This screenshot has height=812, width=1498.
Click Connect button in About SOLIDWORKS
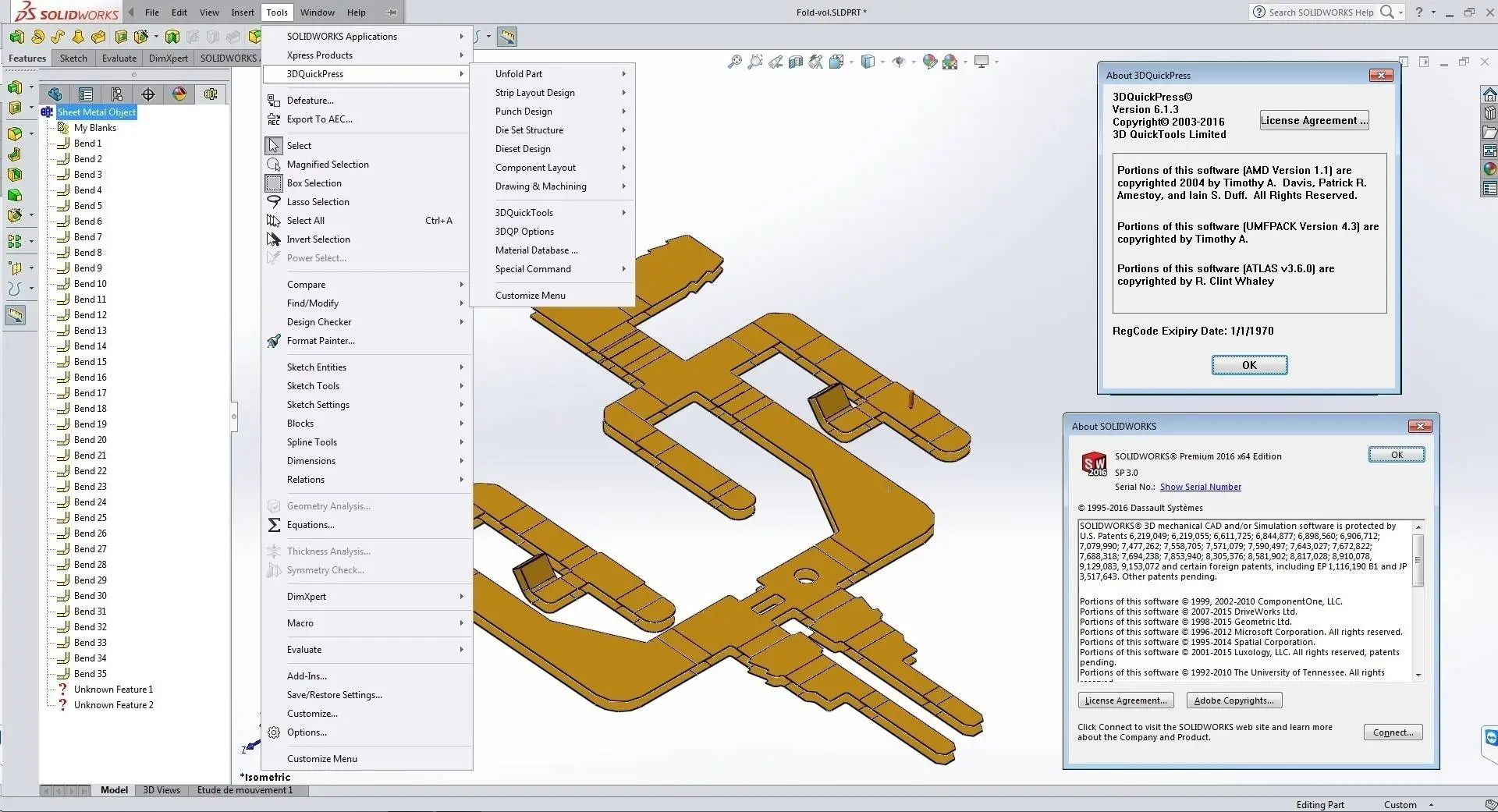point(1393,732)
